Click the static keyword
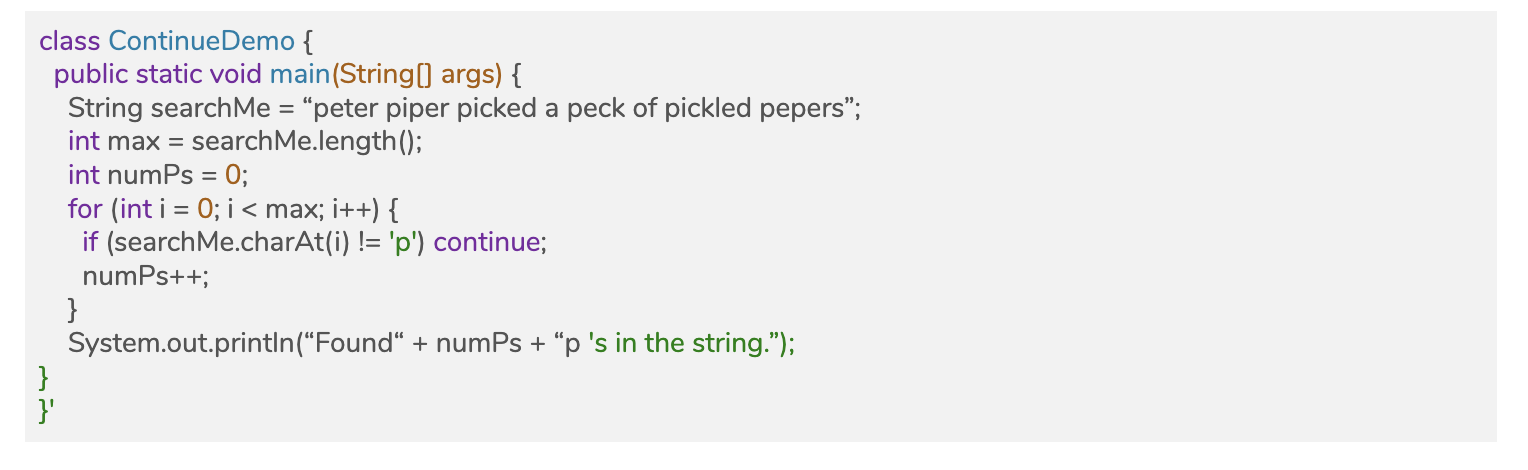Screen dimensions: 1528x470 168,75
